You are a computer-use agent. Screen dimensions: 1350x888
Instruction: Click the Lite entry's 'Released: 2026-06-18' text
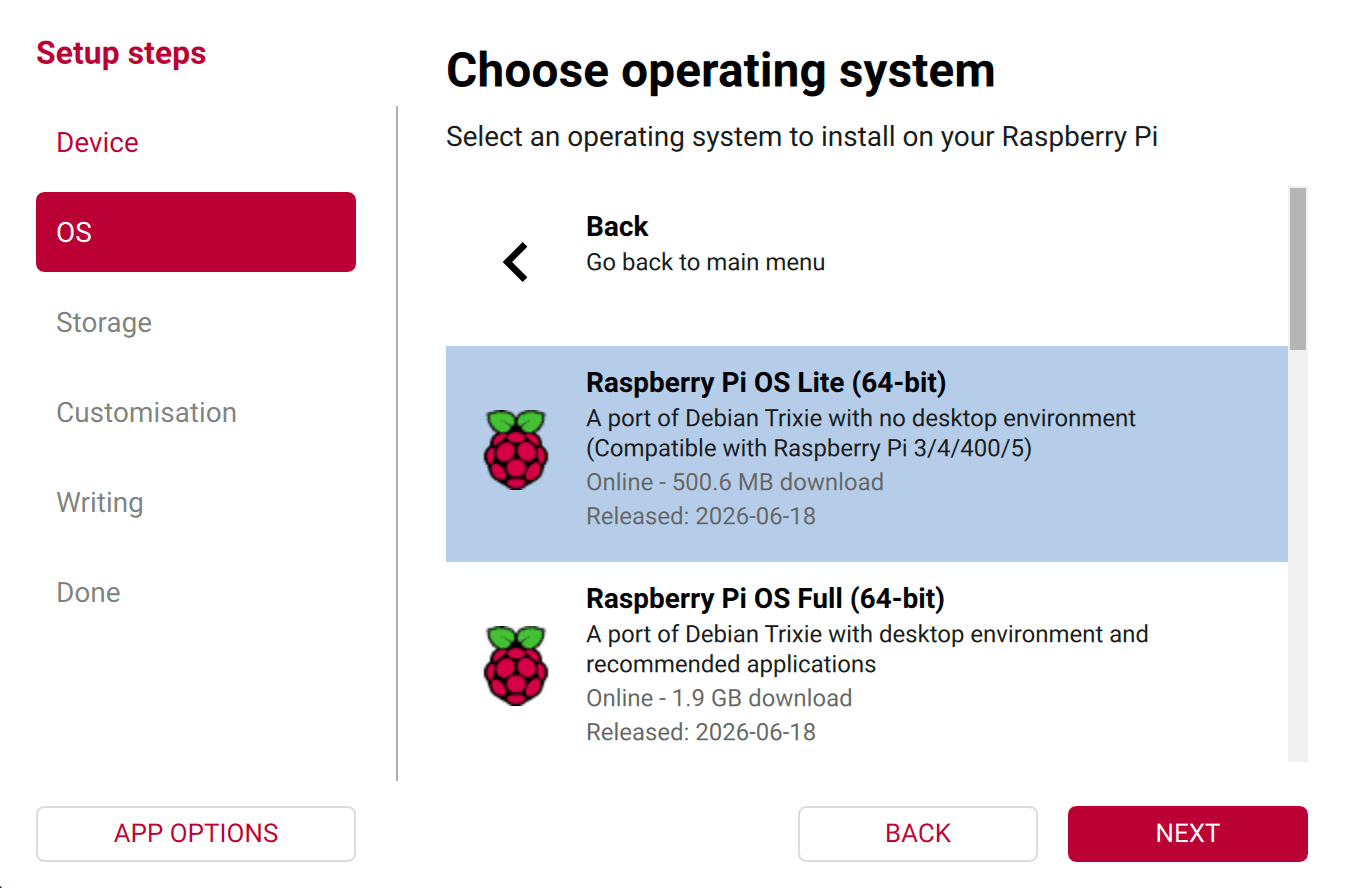[x=701, y=516]
